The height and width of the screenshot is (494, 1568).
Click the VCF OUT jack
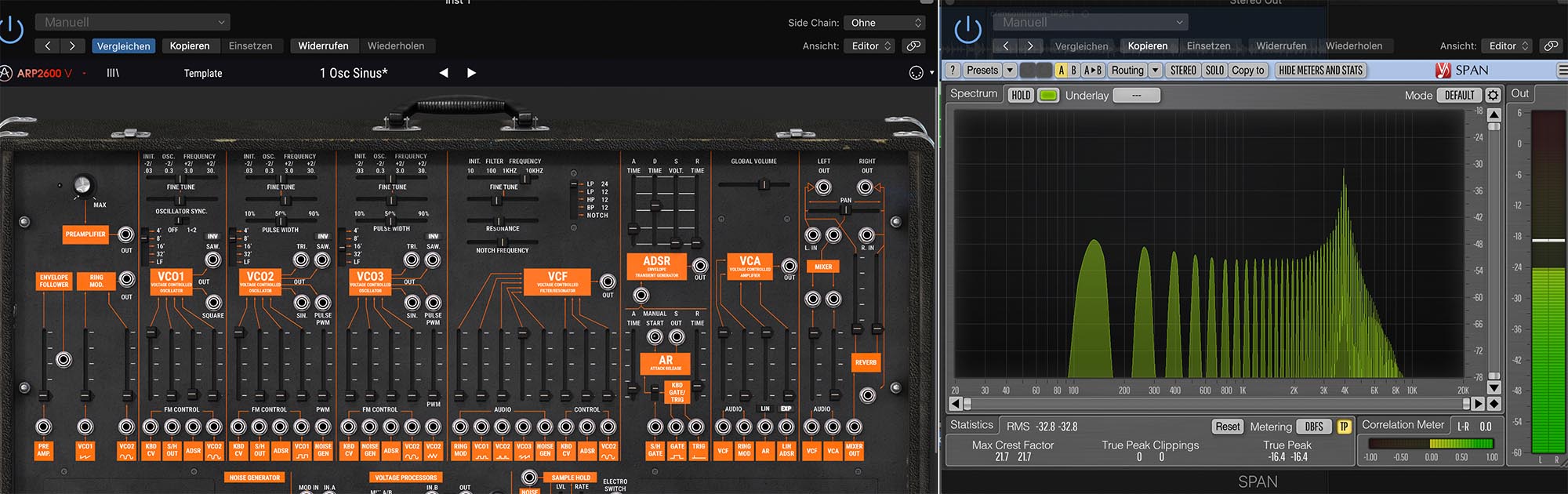pos(608,282)
